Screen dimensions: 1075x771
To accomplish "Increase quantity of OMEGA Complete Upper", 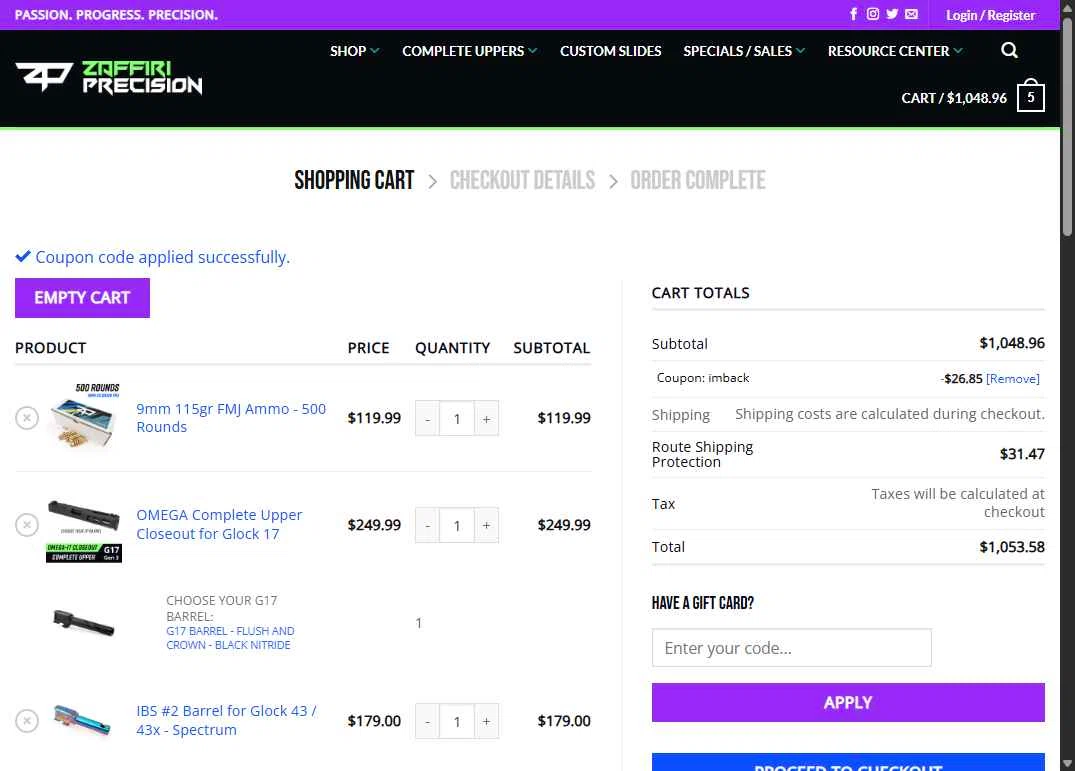I will [486, 526].
